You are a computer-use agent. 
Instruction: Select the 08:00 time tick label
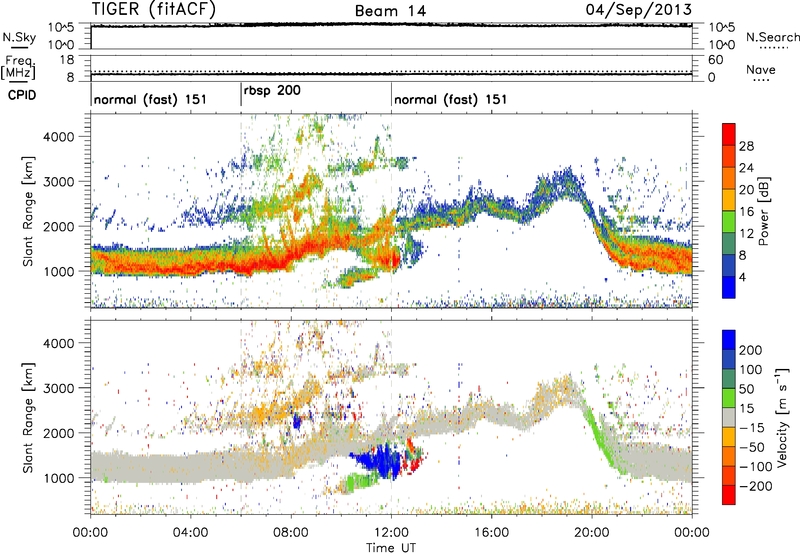(291, 533)
